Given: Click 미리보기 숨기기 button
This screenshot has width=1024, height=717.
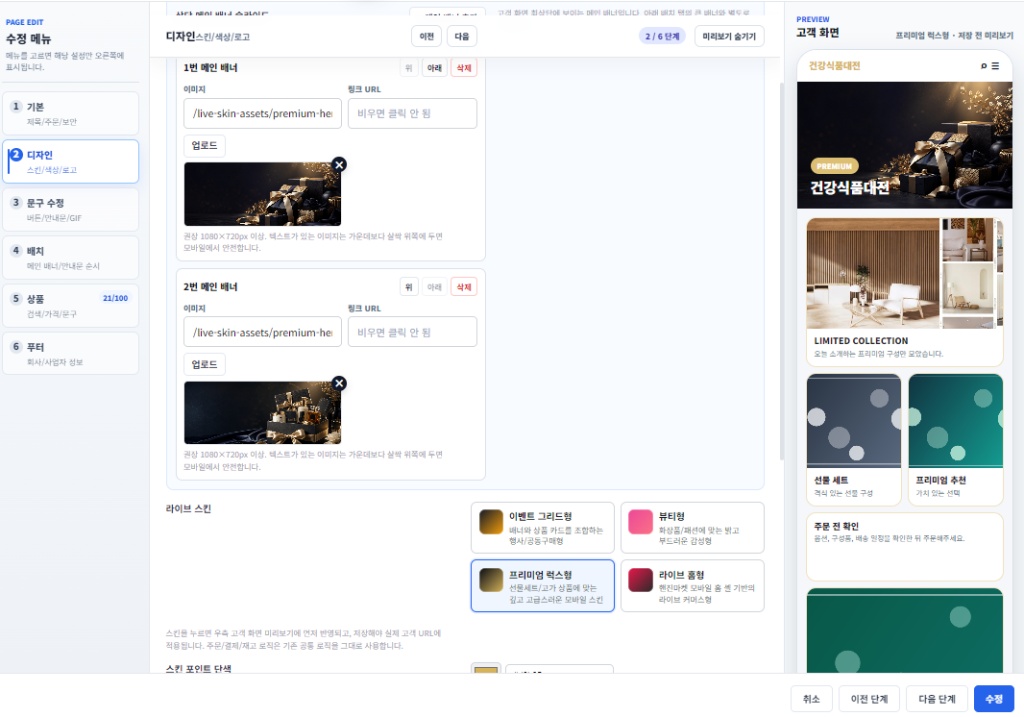Looking at the screenshot, I should click(x=729, y=37).
